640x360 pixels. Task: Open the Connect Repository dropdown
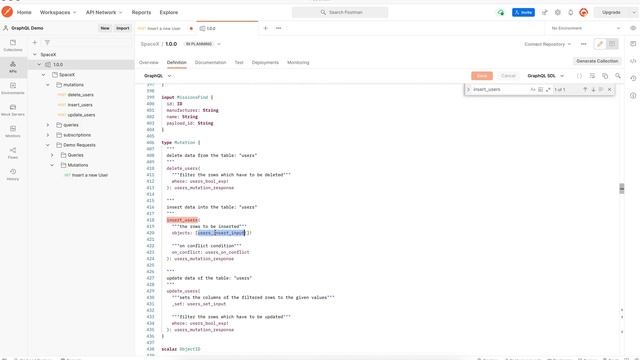pos(547,44)
